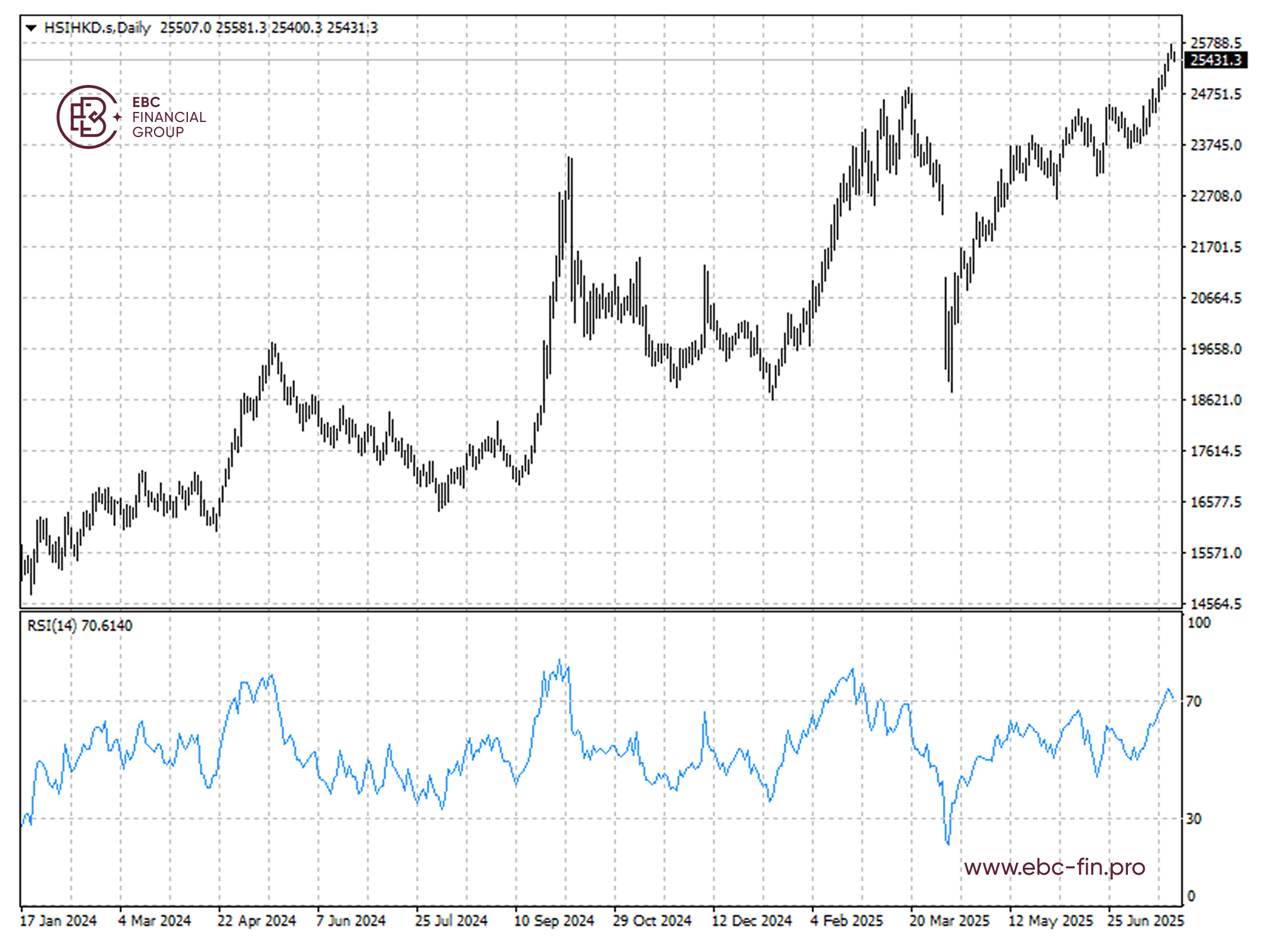Click the HSIHKD.s chart dropdown triangle

(31, 28)
